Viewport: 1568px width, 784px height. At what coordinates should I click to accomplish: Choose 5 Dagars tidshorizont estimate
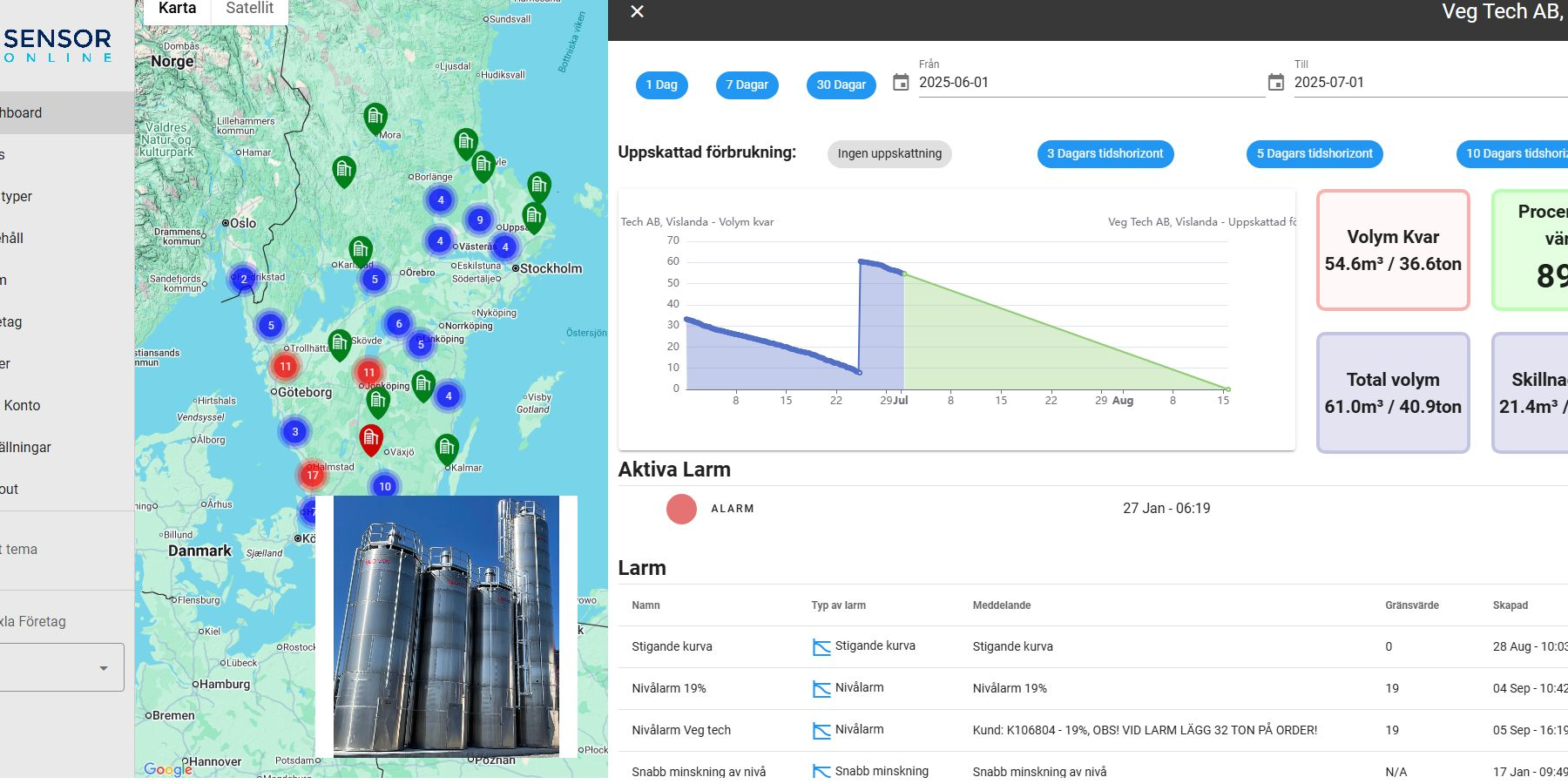coord(1314,154)
